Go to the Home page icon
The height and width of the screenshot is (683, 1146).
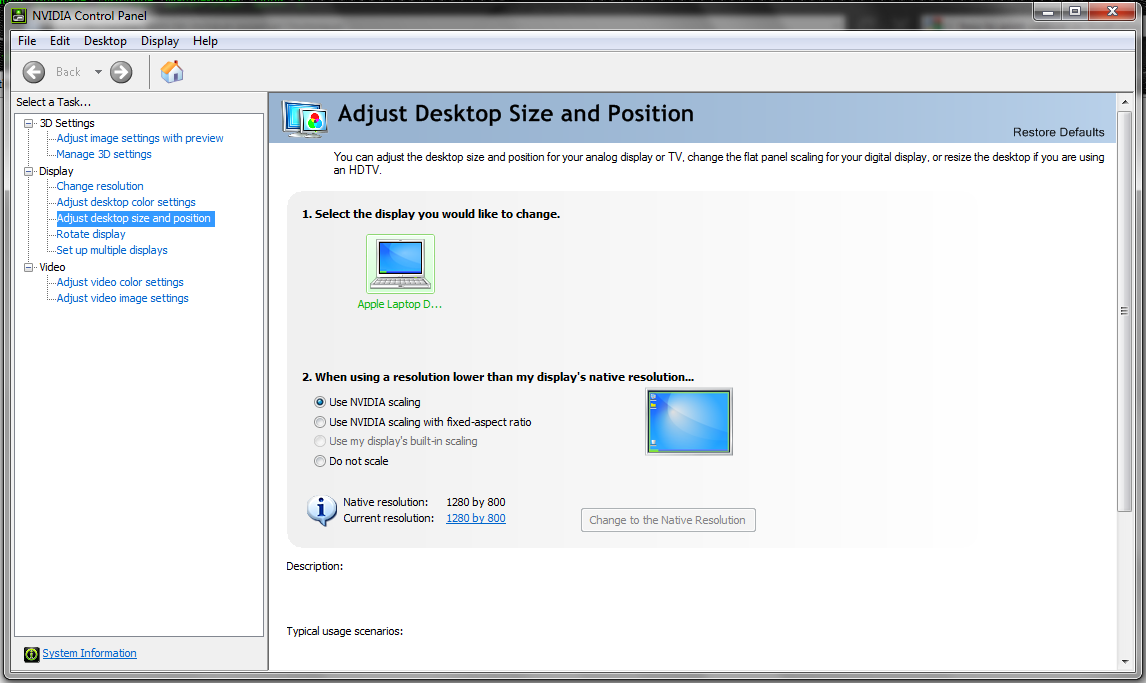coord(172,72)
